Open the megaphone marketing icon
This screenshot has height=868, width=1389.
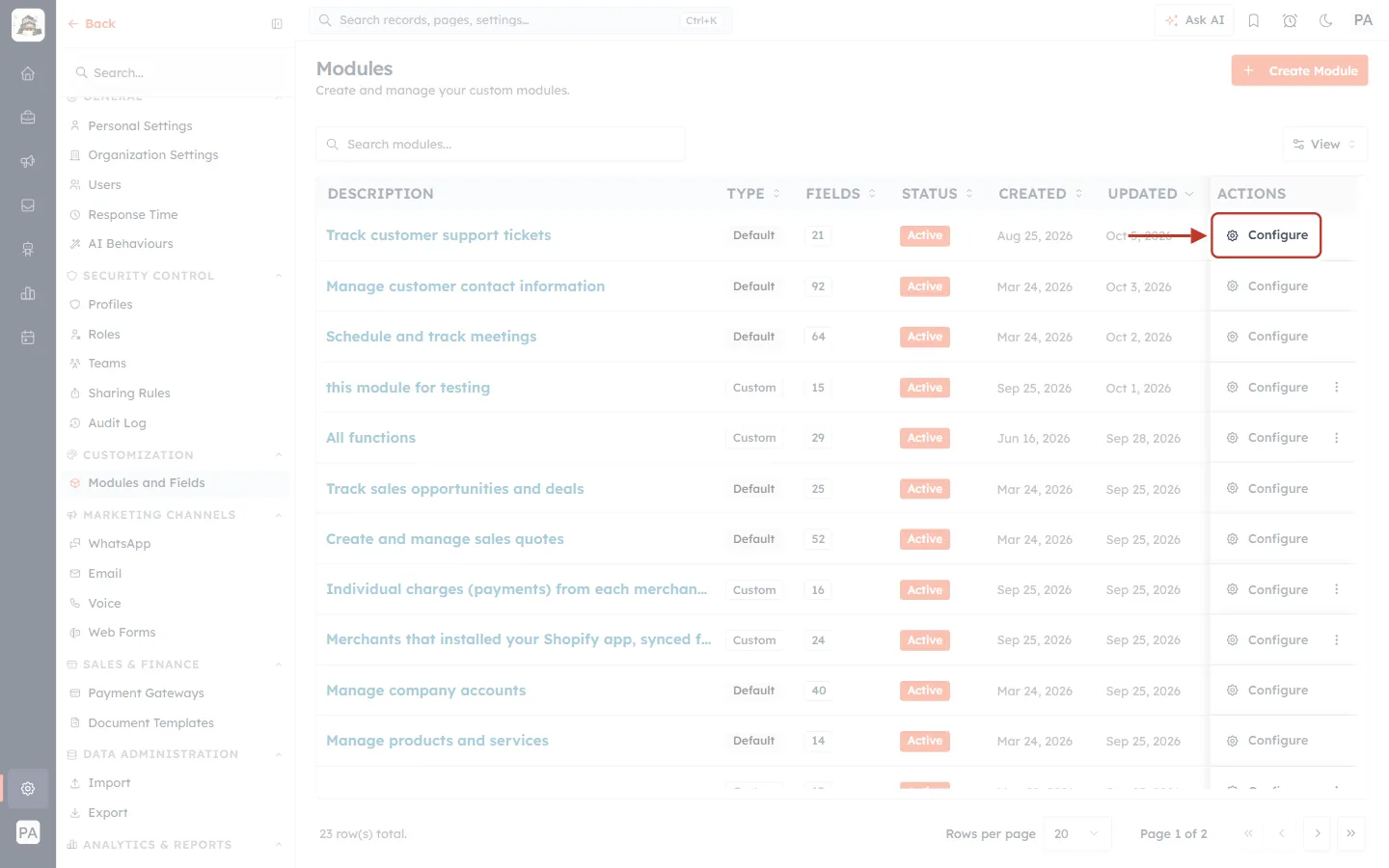(x=28, y=161)
